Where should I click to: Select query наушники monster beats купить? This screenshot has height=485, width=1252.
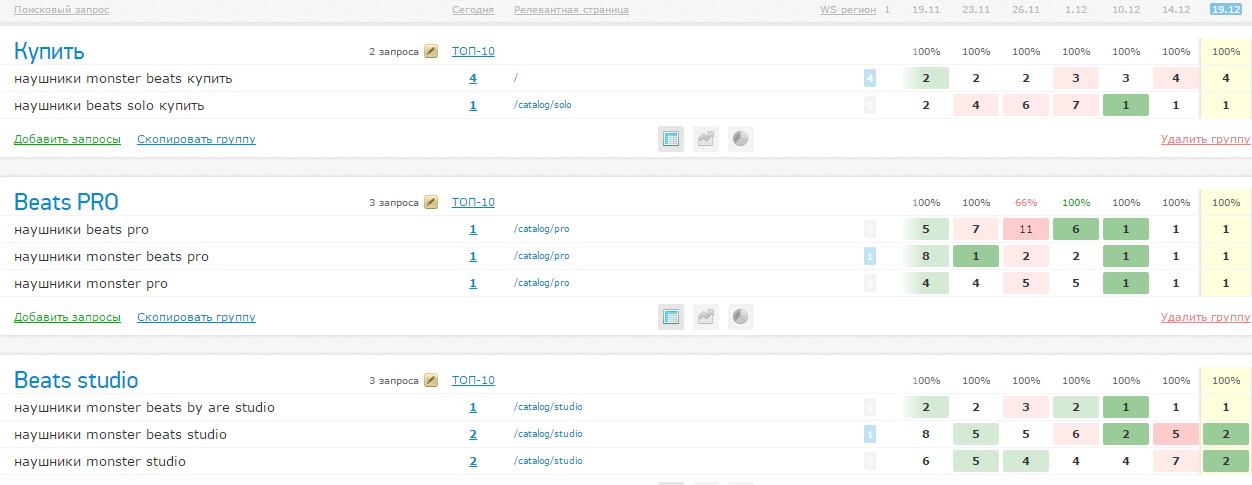point(124,78)
